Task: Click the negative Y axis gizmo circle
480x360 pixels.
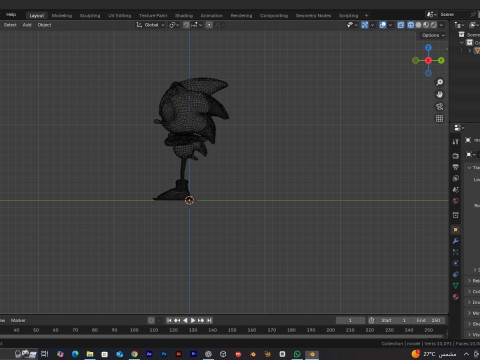Action: [x=415, y=60]
